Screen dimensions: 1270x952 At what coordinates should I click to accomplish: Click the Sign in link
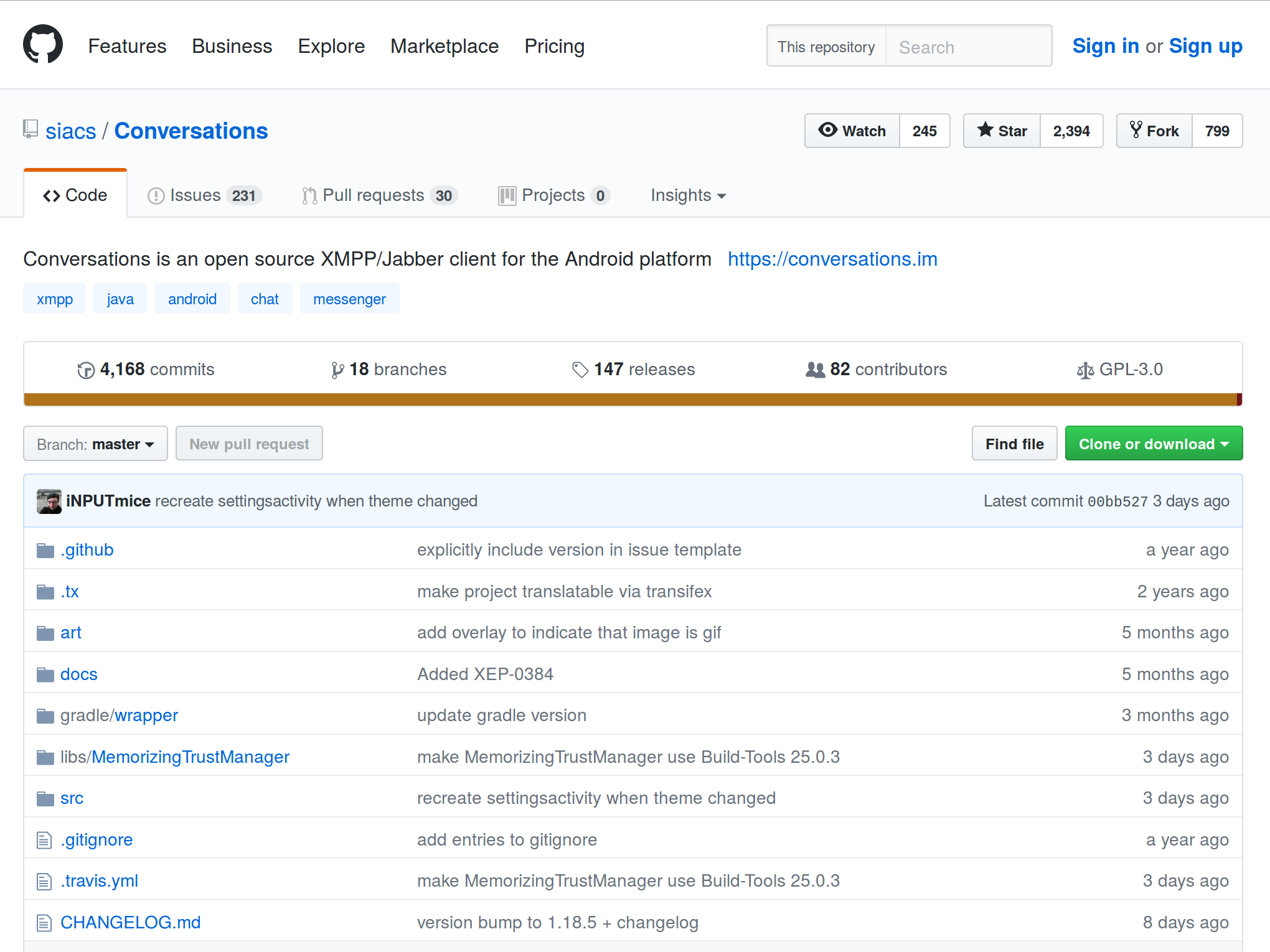pos(1106,46)
